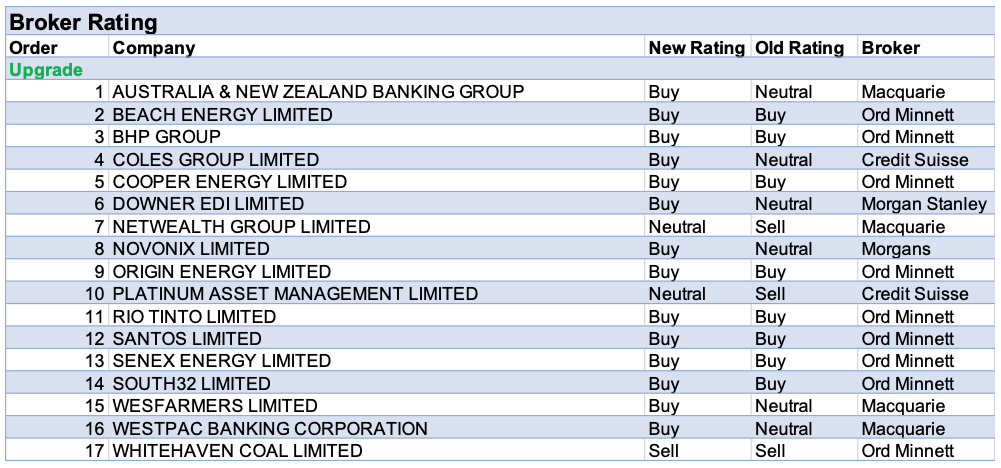Screen dimensions: 1001x468
Task: Select PLATINUM ASSET MANAGEMENT LIMITED cell
Action: pyautogui.click(x=295, y=294)
